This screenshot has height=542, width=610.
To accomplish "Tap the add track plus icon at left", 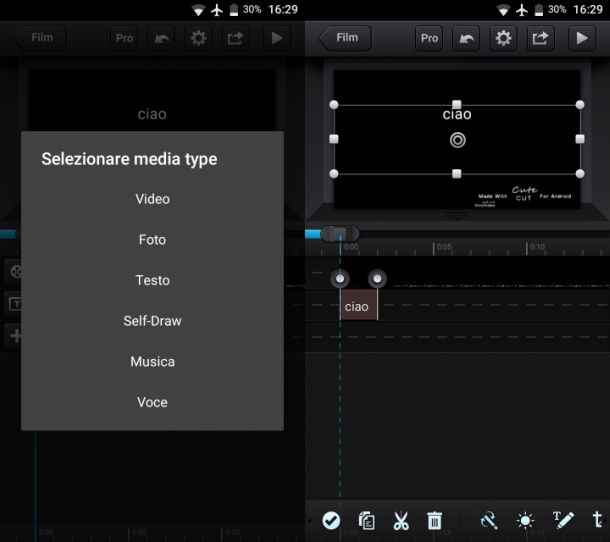I will (x=15, y=336).
